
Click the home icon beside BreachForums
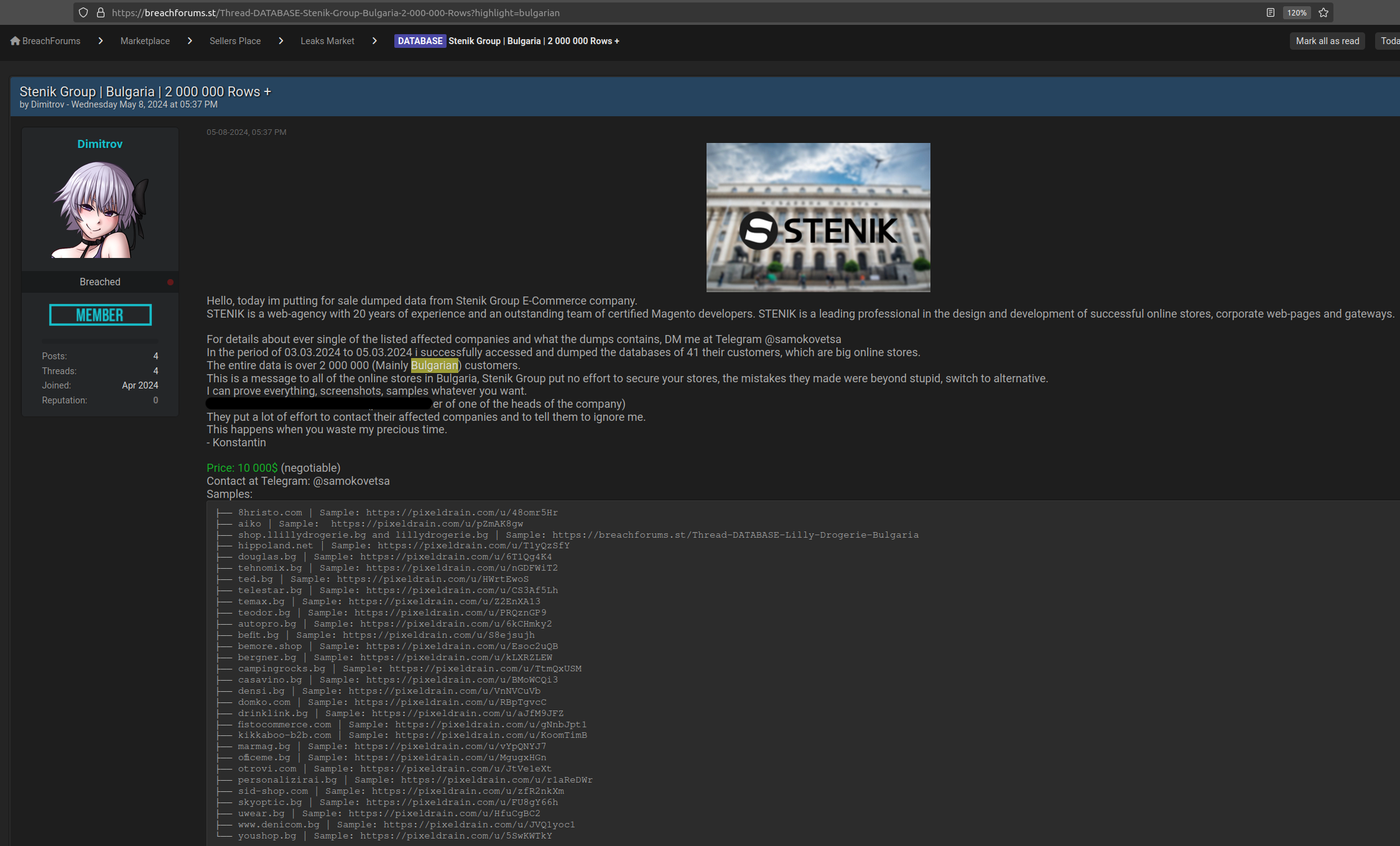coord(15,41)
